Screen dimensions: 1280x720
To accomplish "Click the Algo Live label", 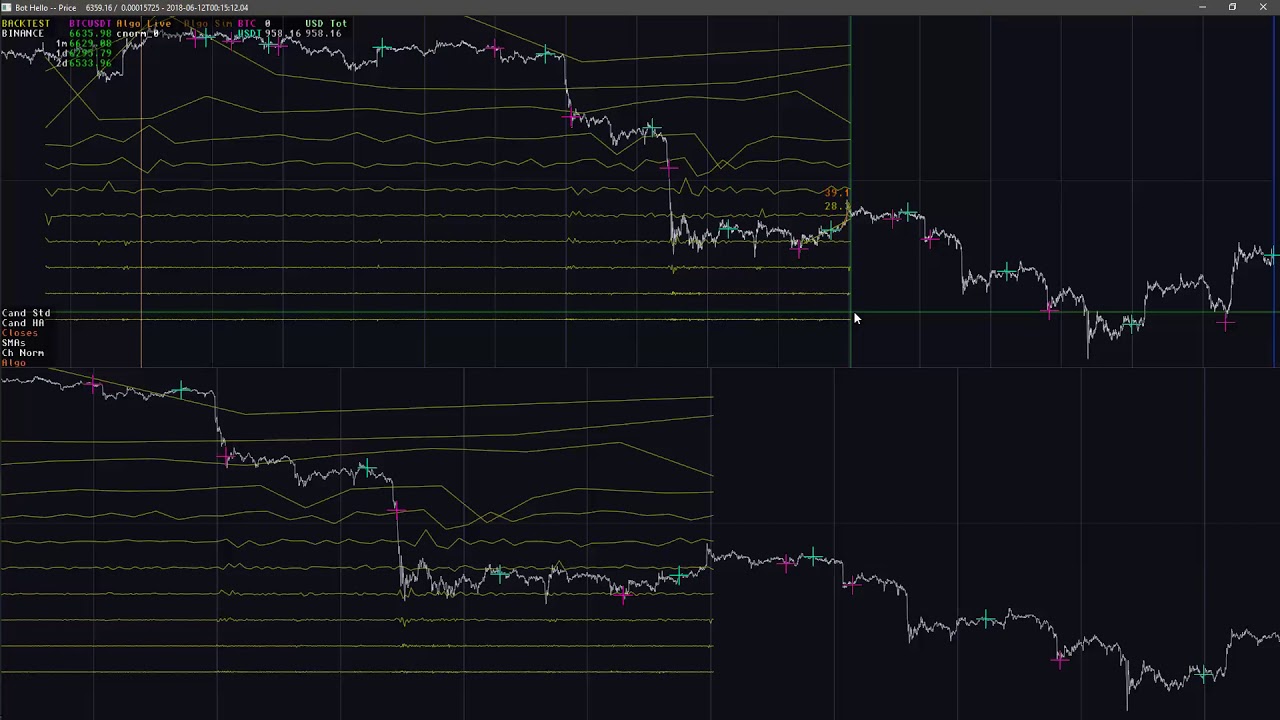I will pos(144,23).
